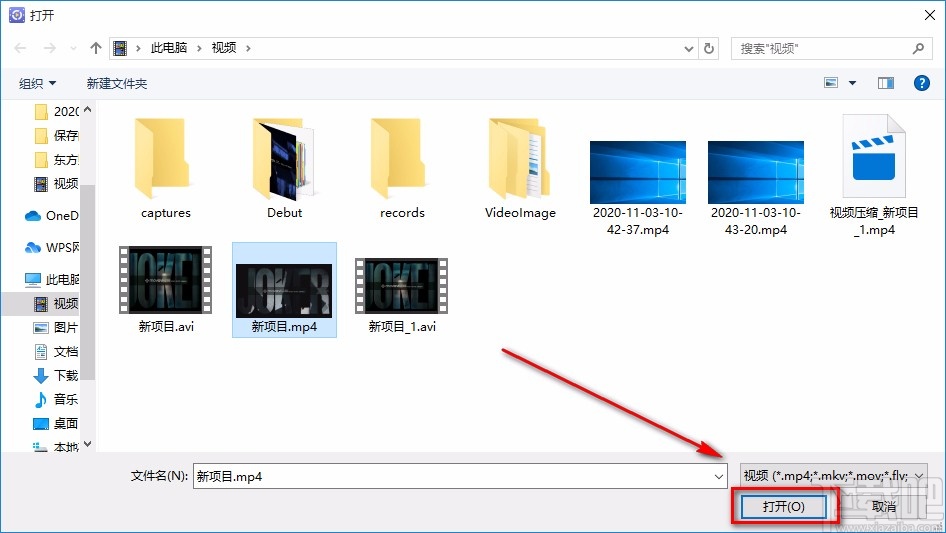Select 桌面 in navigation pane
Screen dimensions: 946x533
[x=57, y=423]
